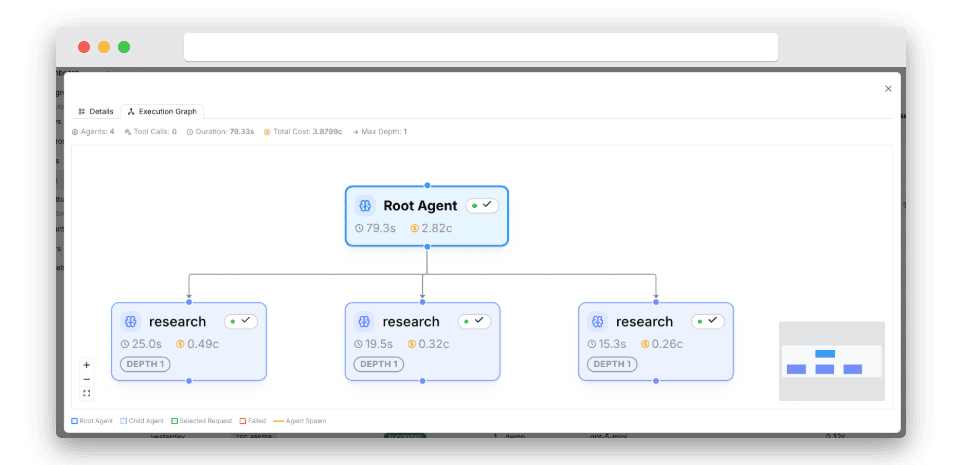Click the brain icon on the 19.5s research node
The image size is (961, 465).
363,322
